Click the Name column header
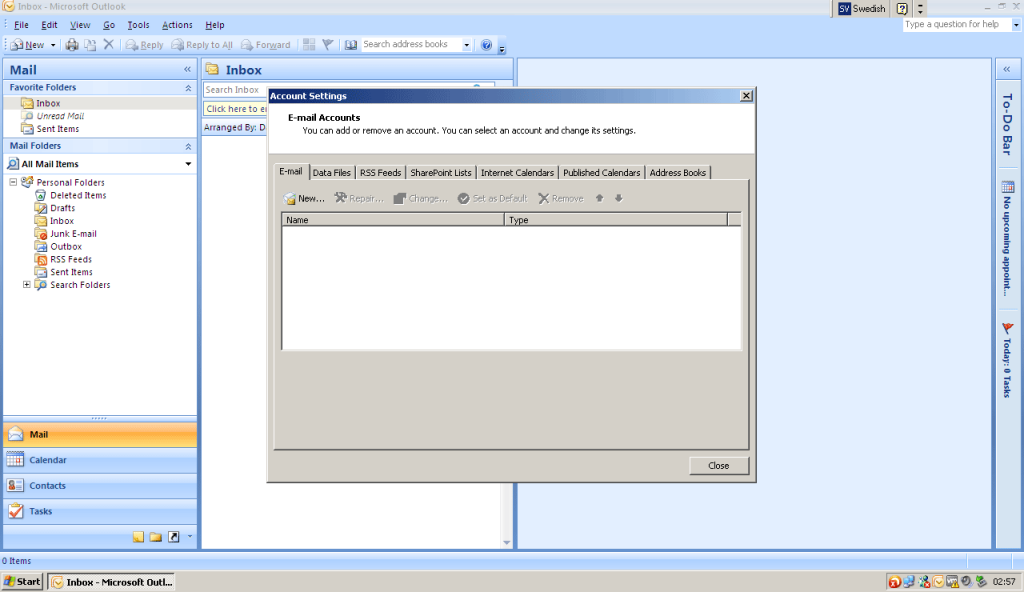This screenshot has width=1024, height=592. click(393, 220)
